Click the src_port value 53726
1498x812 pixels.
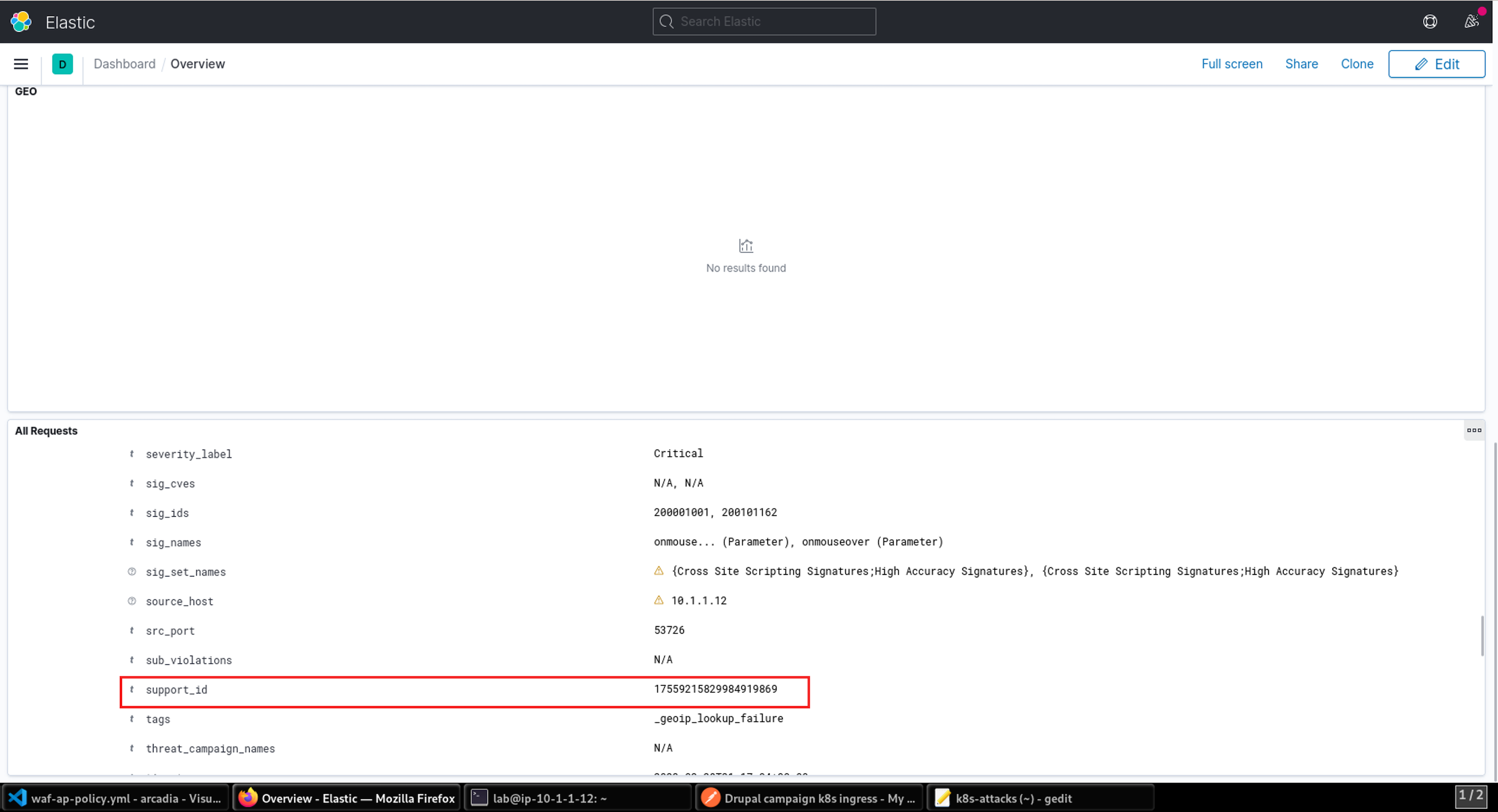point(669,630)
